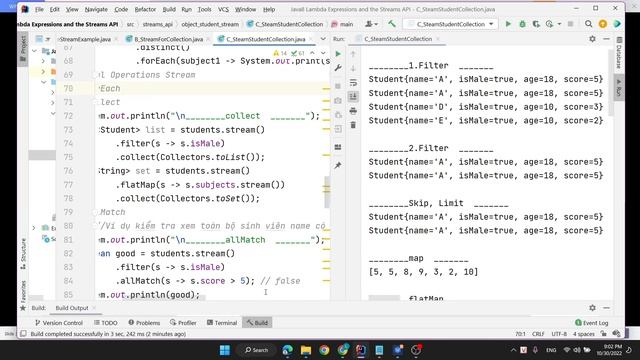The height and width of the screenshot is (360, 640).
Task: Open Search Everywhere magnifier icon
Action: pos(588,24)
